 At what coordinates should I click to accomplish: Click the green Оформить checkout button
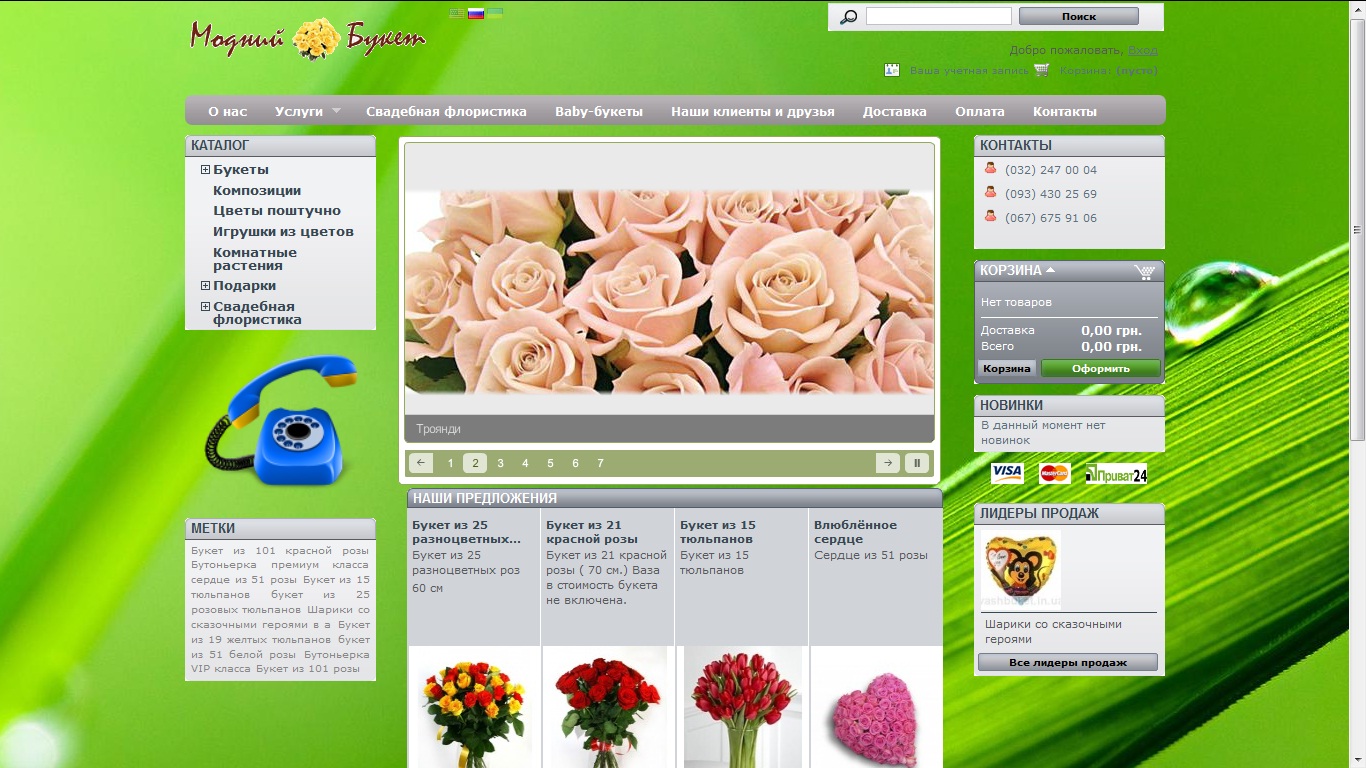[1101, 368]
